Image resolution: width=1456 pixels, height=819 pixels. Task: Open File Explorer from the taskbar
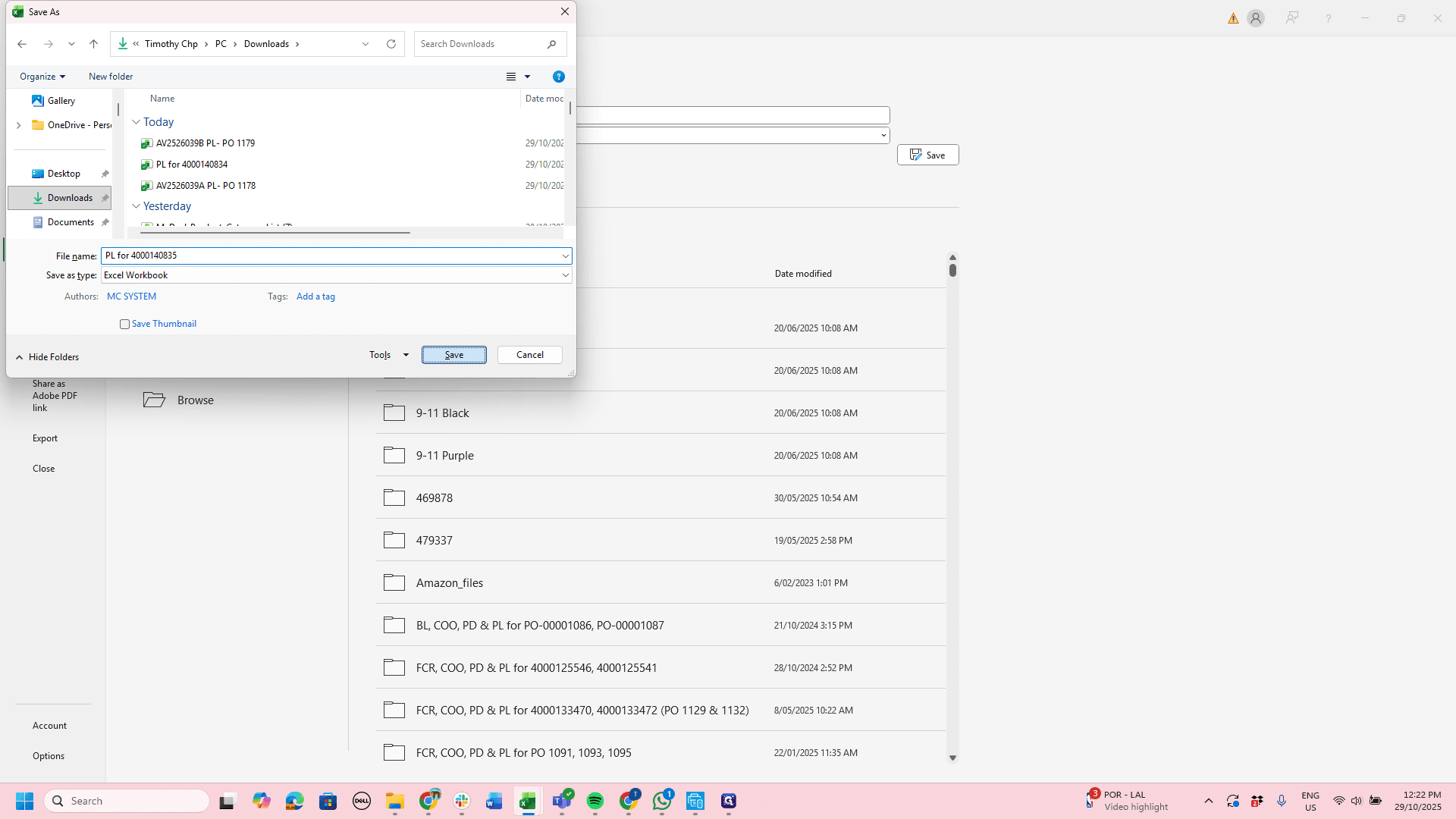point(395,801)
